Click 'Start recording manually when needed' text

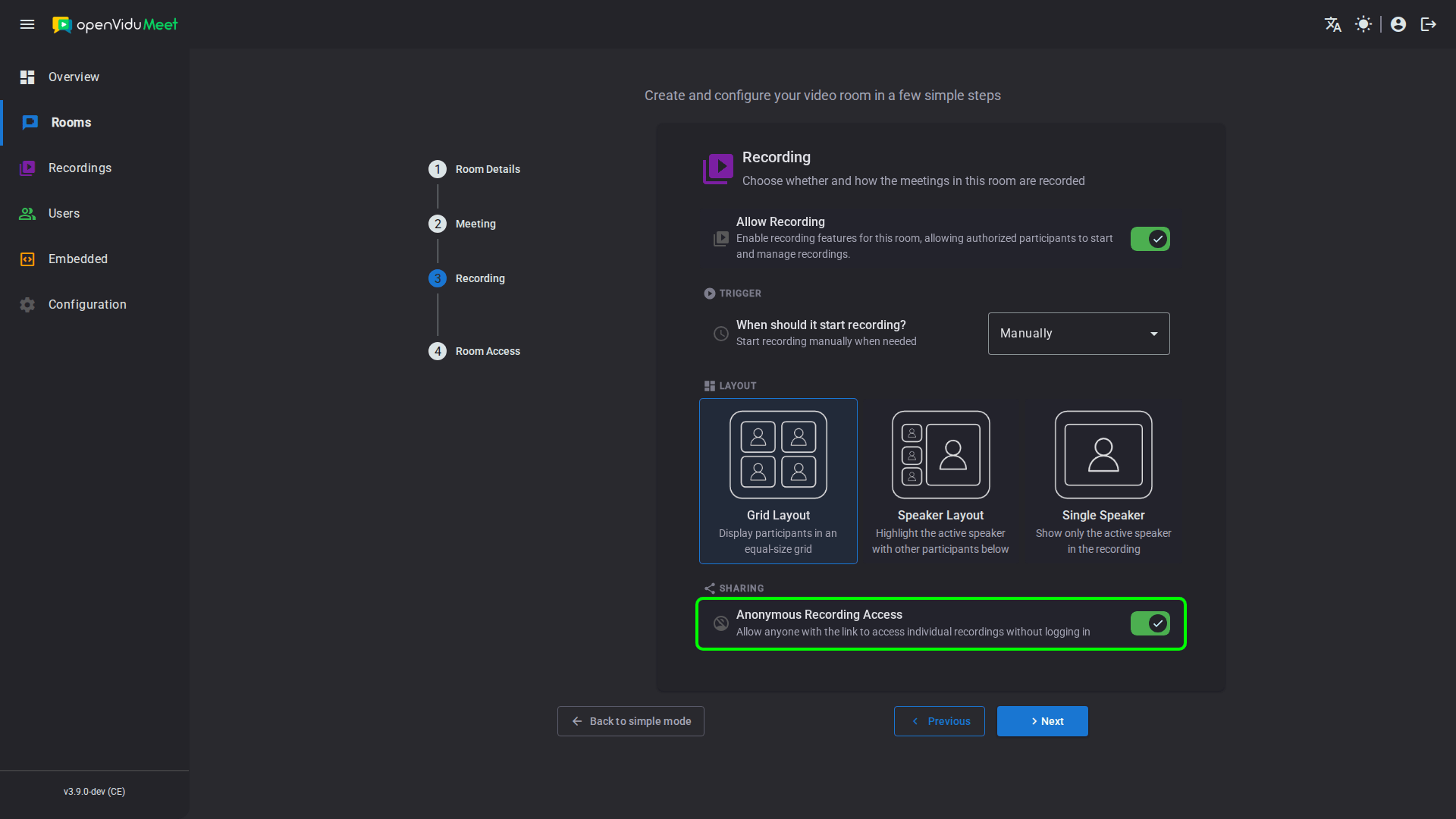click(x=826, y=341)
